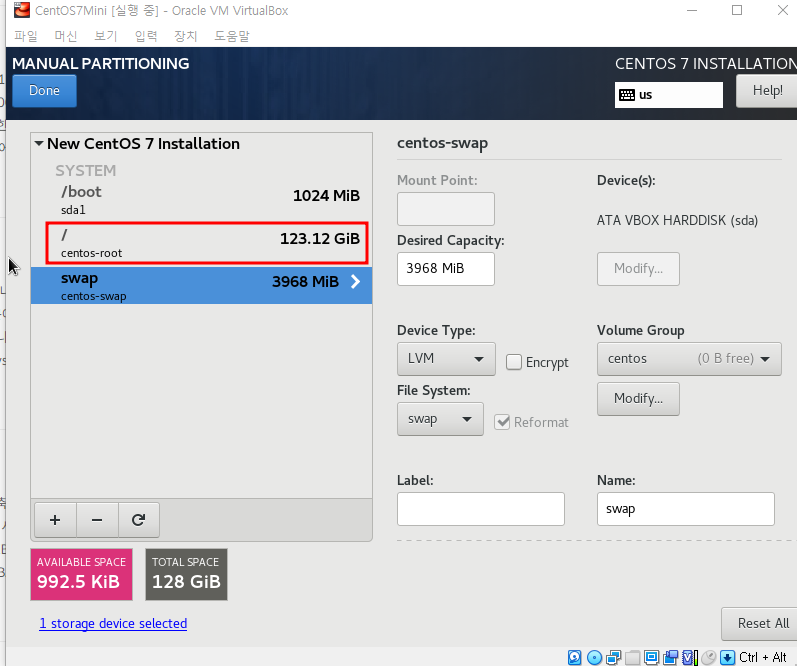Click the VirtualBox shared folders status icon
This screenshot has height=666, width=797.
point(632,657)
